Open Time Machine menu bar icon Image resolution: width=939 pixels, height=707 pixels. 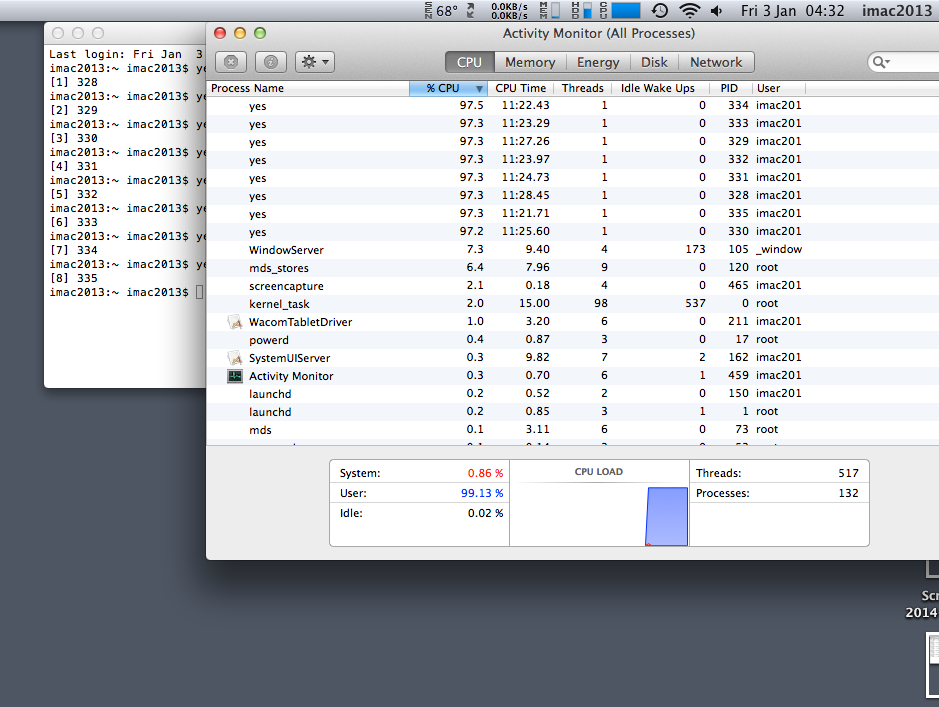659,10
